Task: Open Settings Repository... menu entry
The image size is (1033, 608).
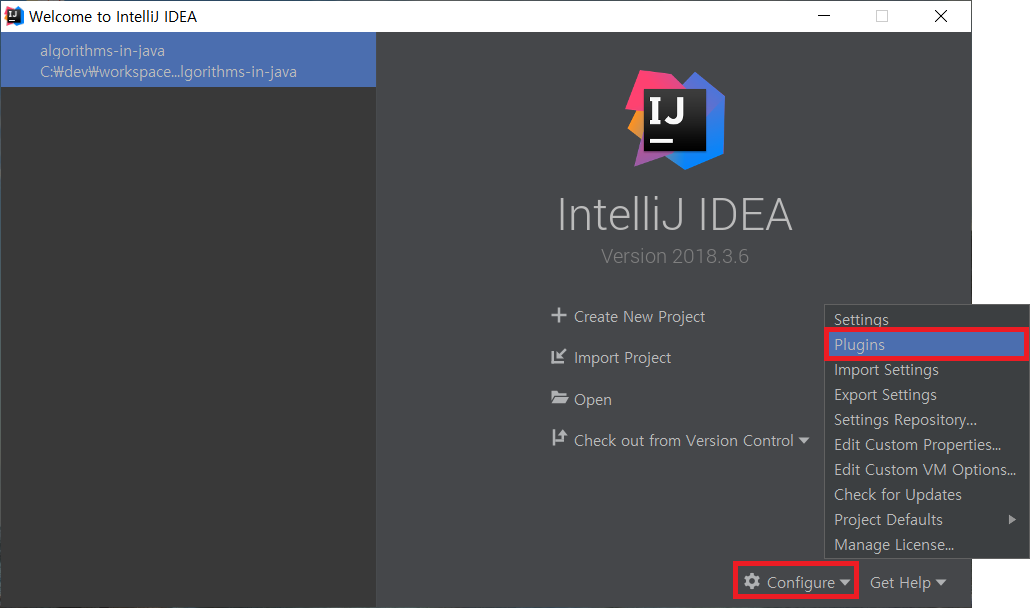Action: [x=926, y=420]
